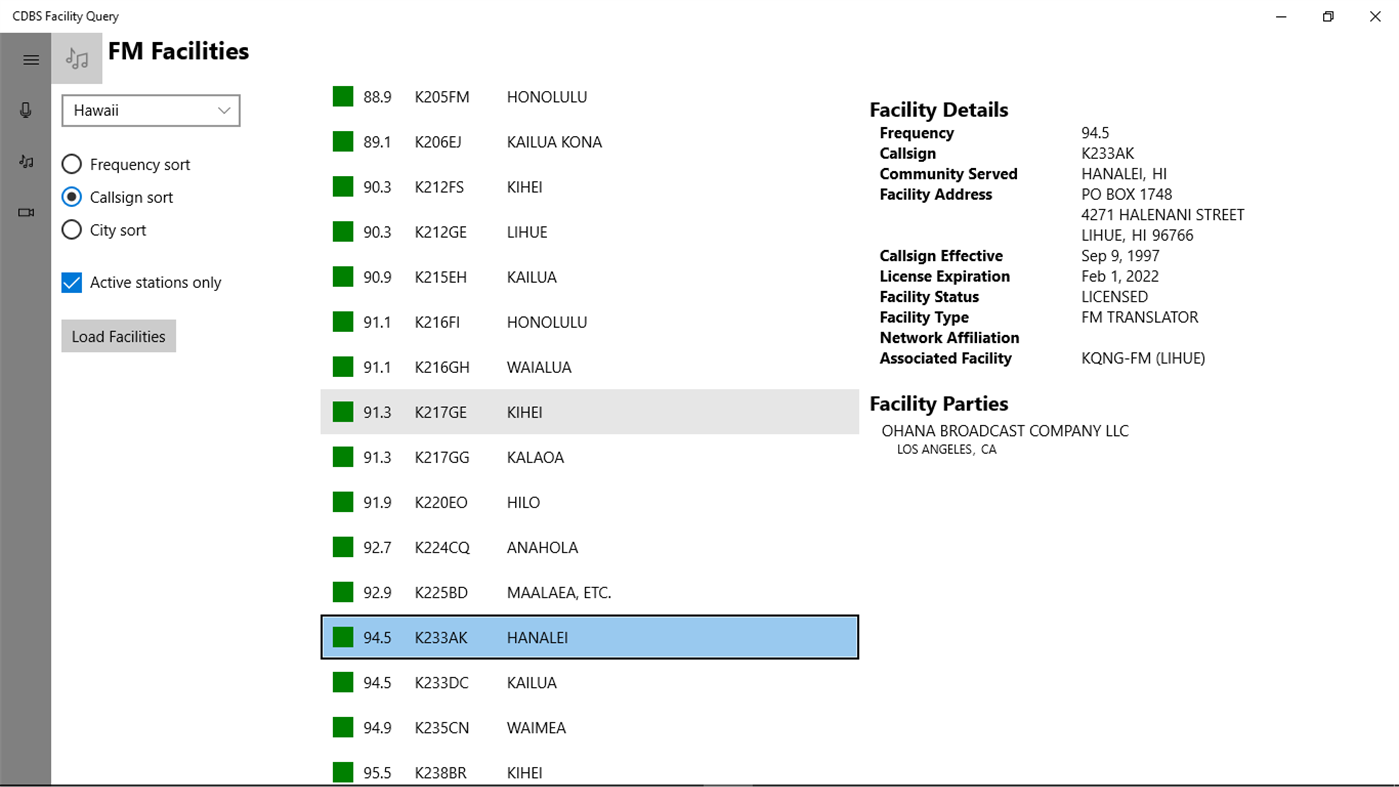
Task: Click the green indicator next to K235CN Waimea
Action: click(x=342, y=727)
